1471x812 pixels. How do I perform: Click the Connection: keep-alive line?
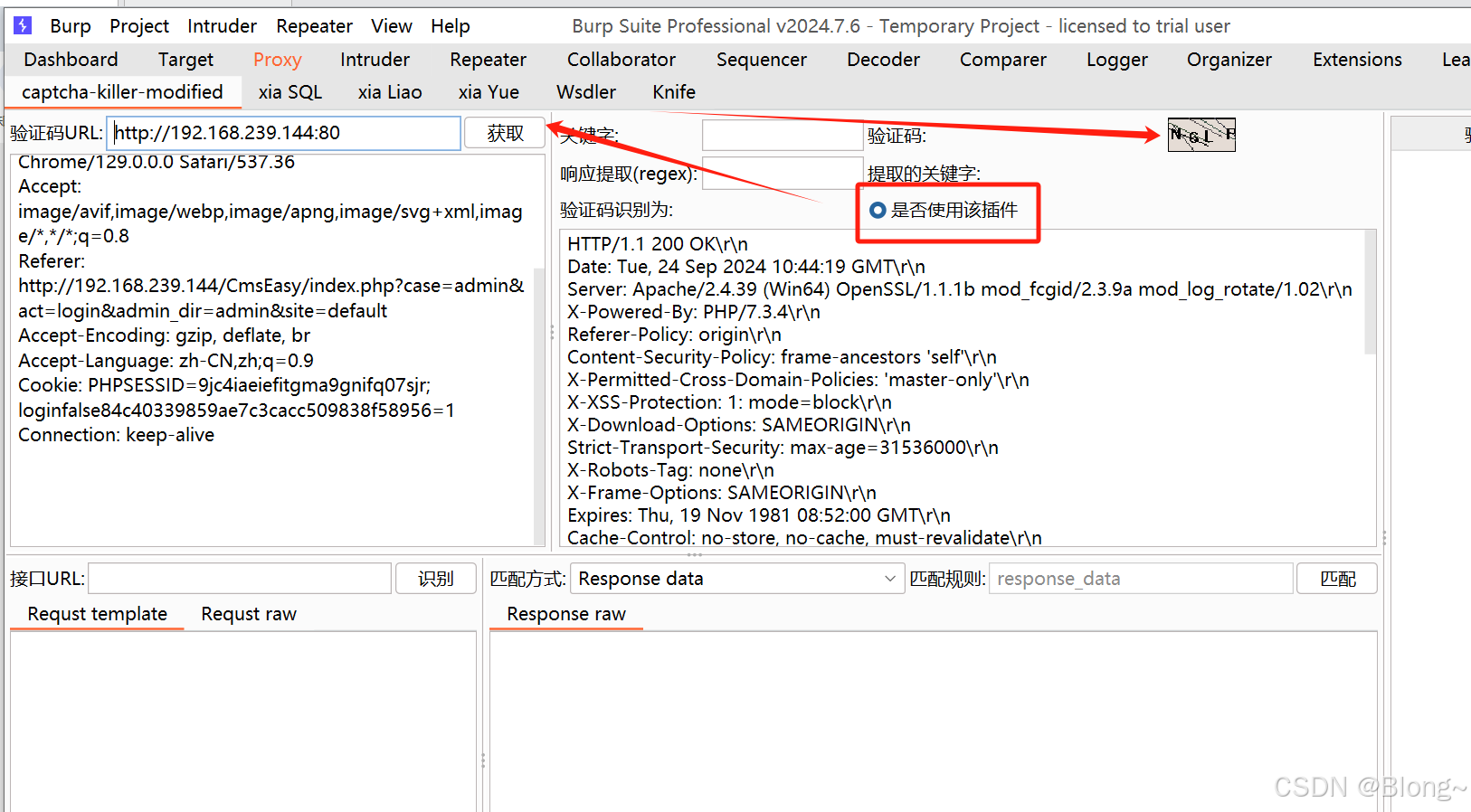(x=117, y=435)
